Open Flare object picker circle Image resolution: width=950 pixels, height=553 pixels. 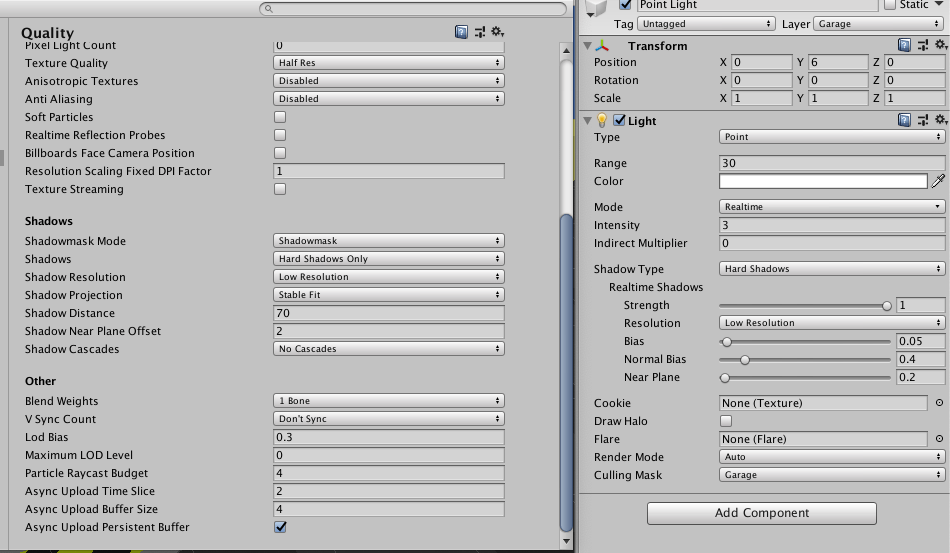point(939,439)
